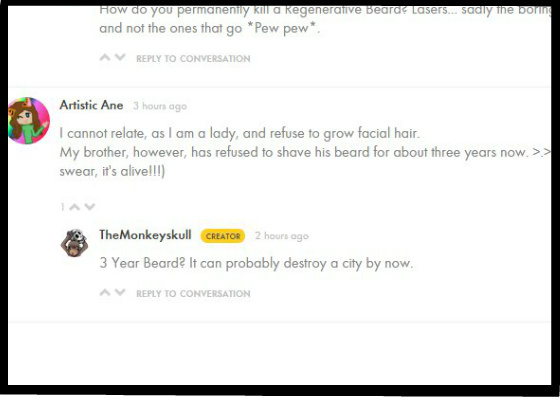Upvote Artistic Ane's comment
The image size is (560, 400).
click(74, 207)
